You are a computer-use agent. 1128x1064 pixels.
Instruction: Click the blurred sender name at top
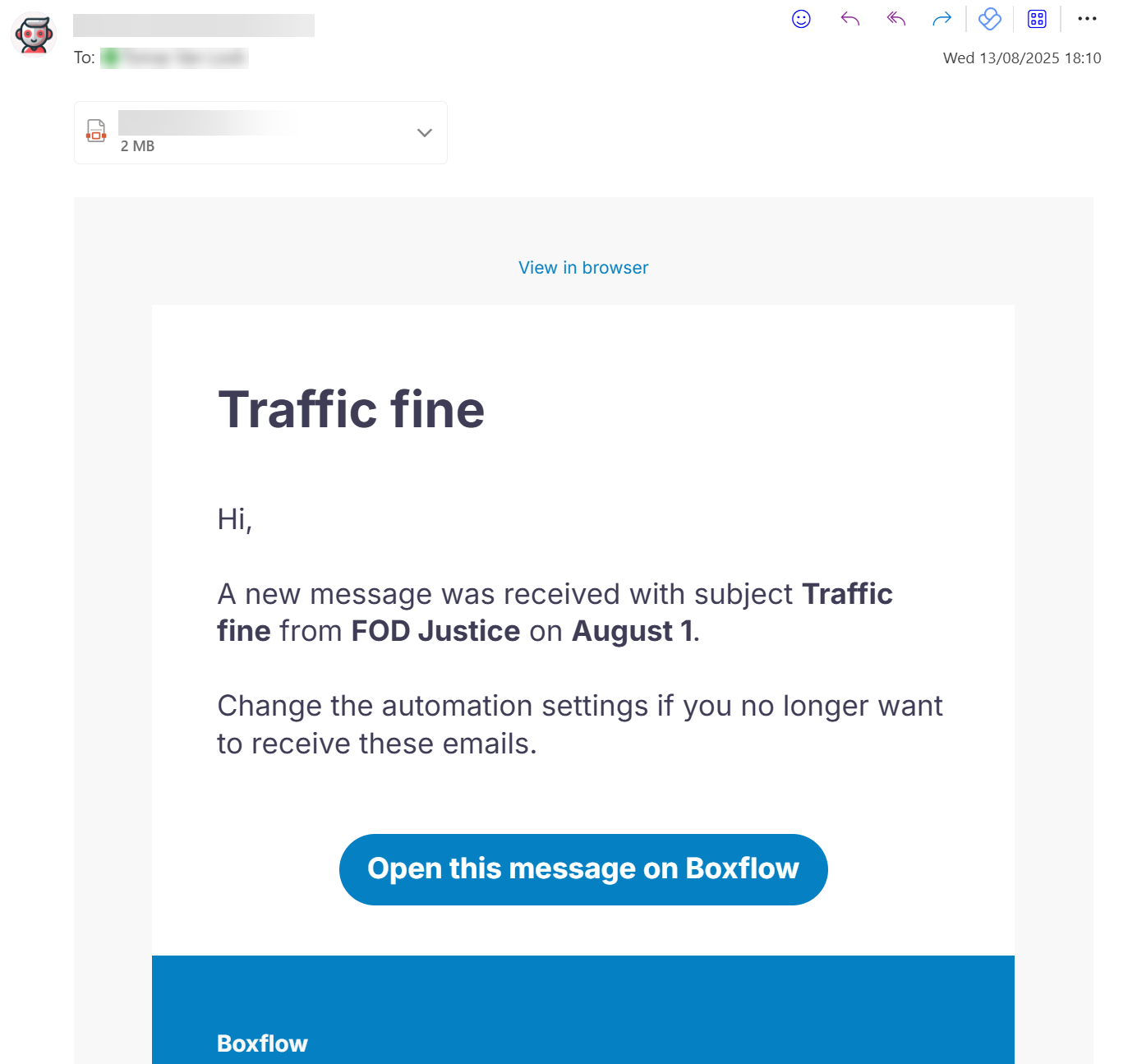tap(193, 25)
